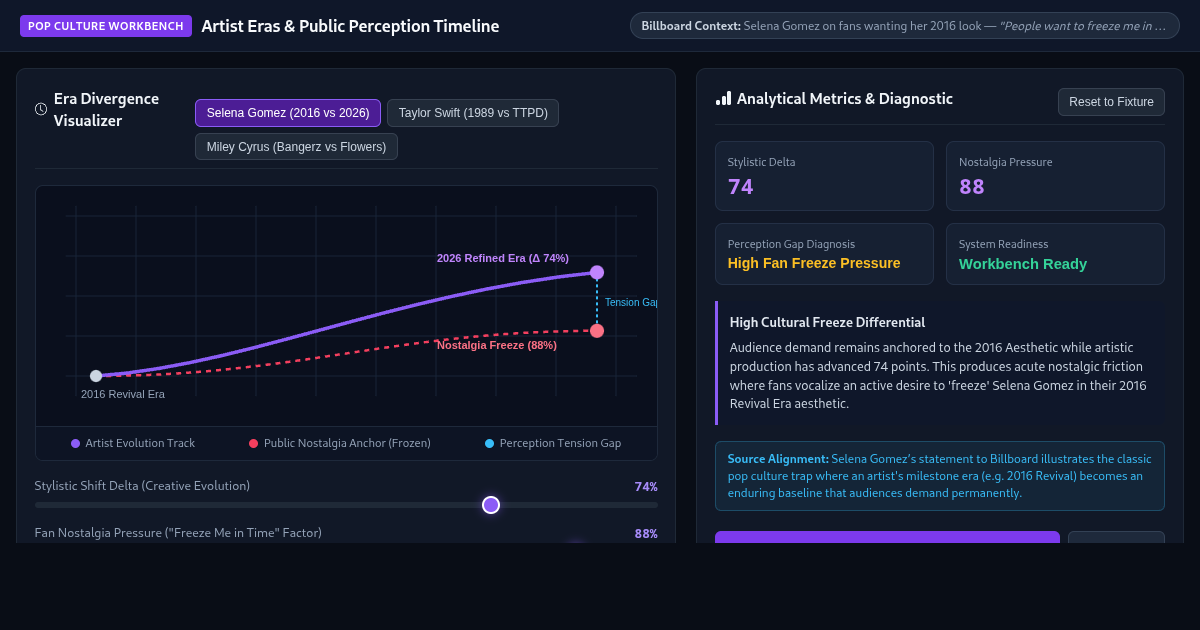Screen dimensions: 1200x630
Task: Click the 74% Stylistic Shift Delta value
Action: [646, 486]
